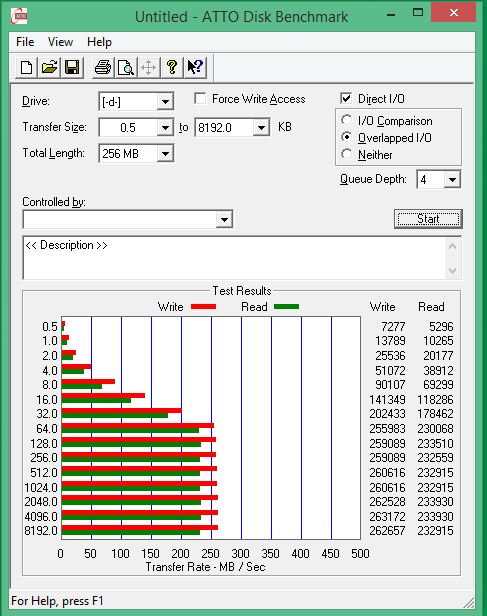Print benchmark results with printer icon

pos(103,67)
